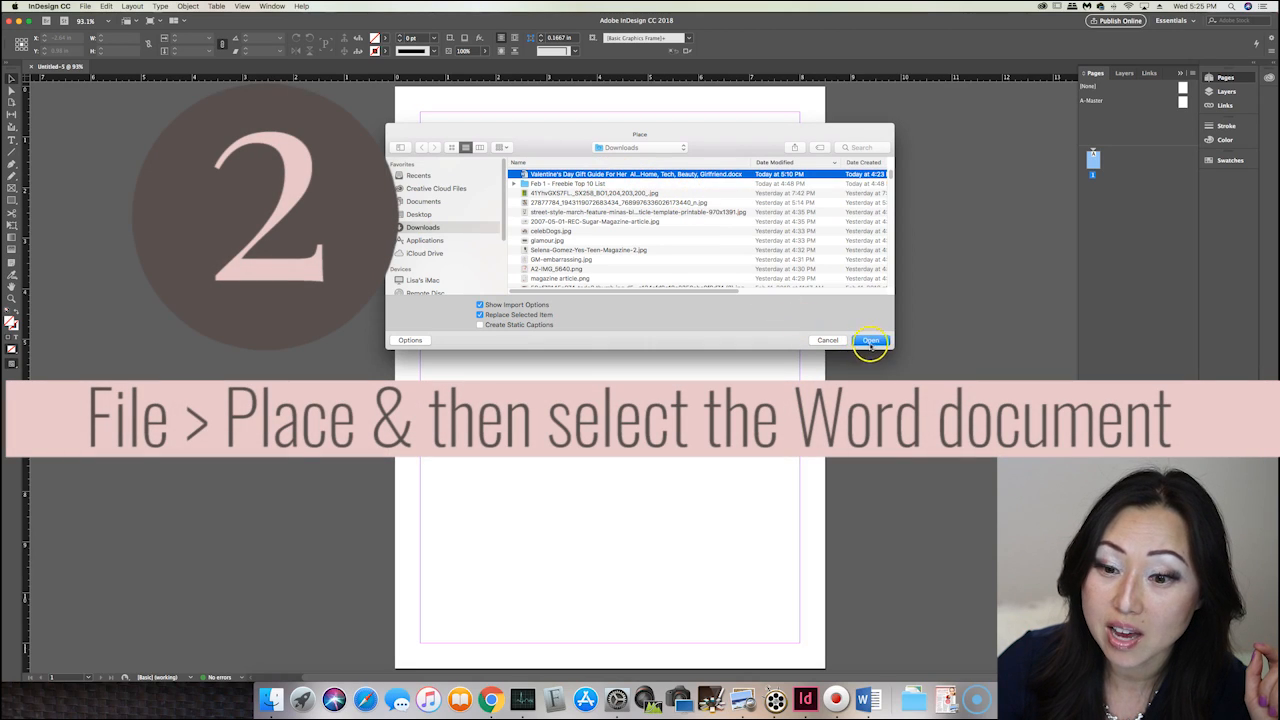Image resolution: width=1280 pixels, height=720 pixels.
Task: Switch the Place dialog to icon view
Action: 452,148
